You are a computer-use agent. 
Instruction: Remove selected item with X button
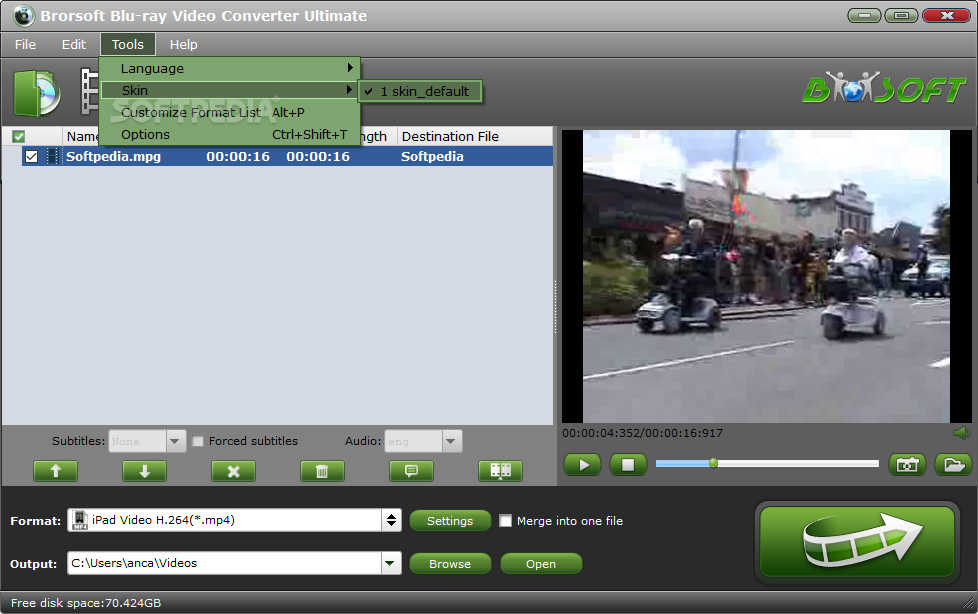(233, 471)
